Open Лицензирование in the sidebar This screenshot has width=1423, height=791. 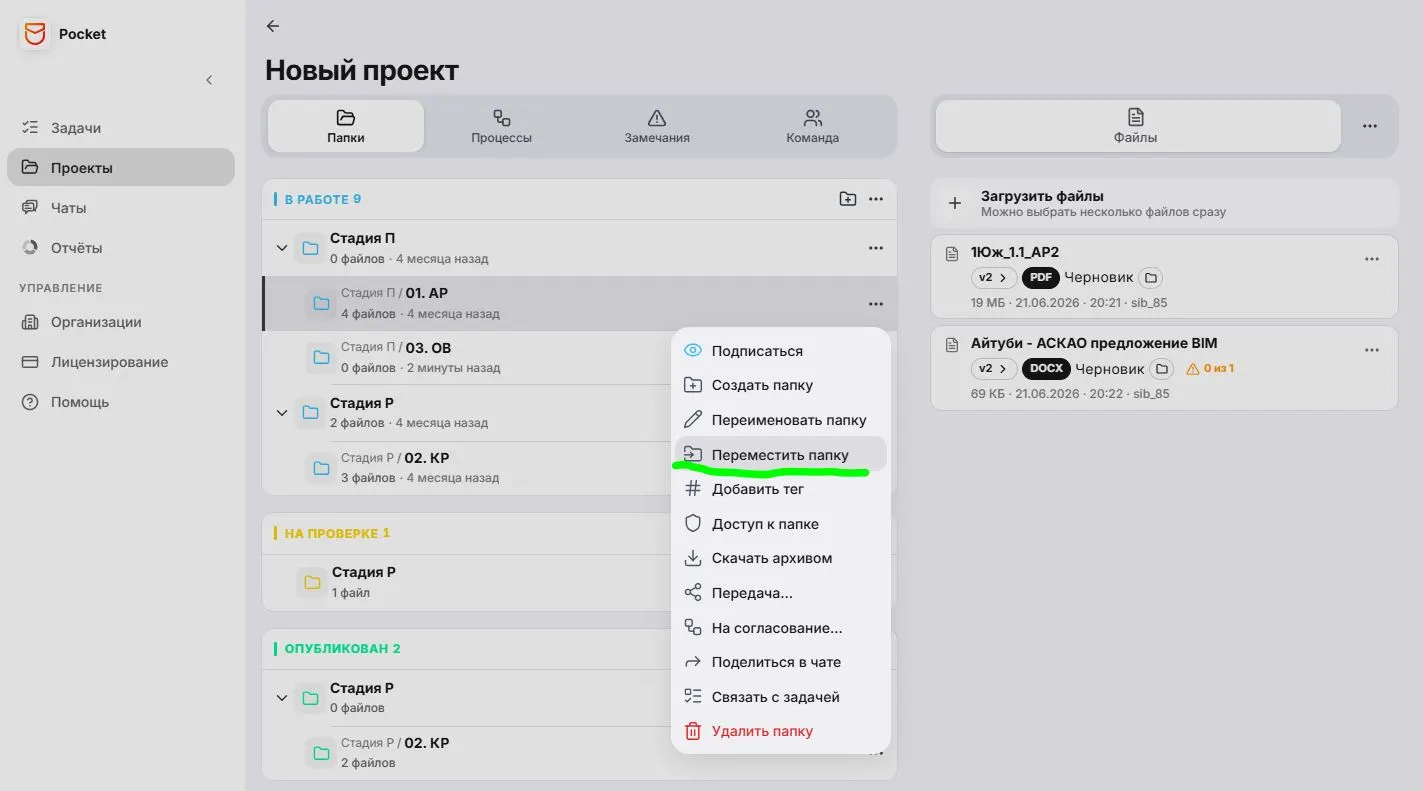coord(121,362)
